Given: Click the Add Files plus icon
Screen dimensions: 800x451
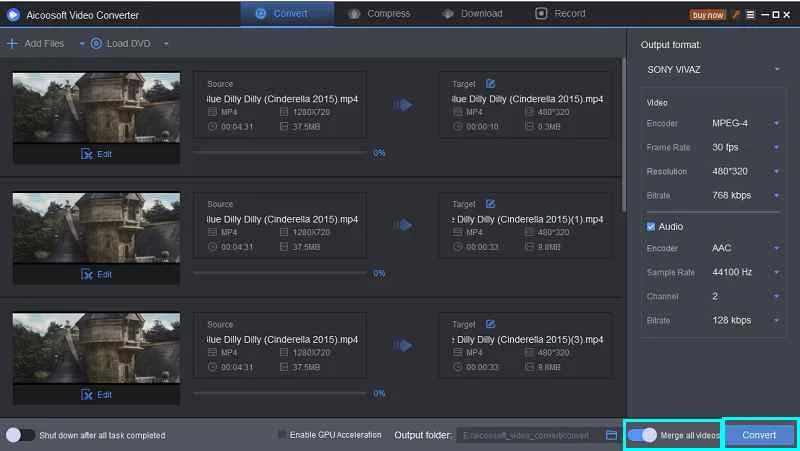Looking at the screenshot, I should pyautogui.click(x=12, y=44).
